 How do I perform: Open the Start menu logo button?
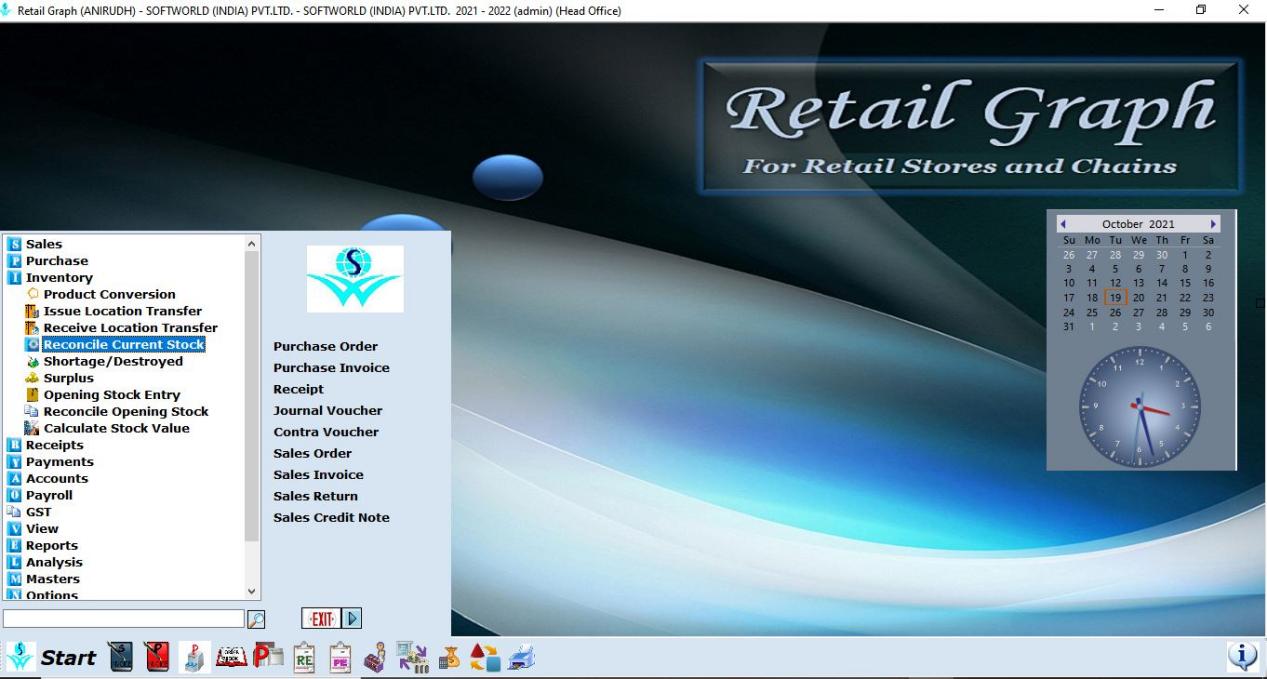pyautogui.click(x=20, y=657)
